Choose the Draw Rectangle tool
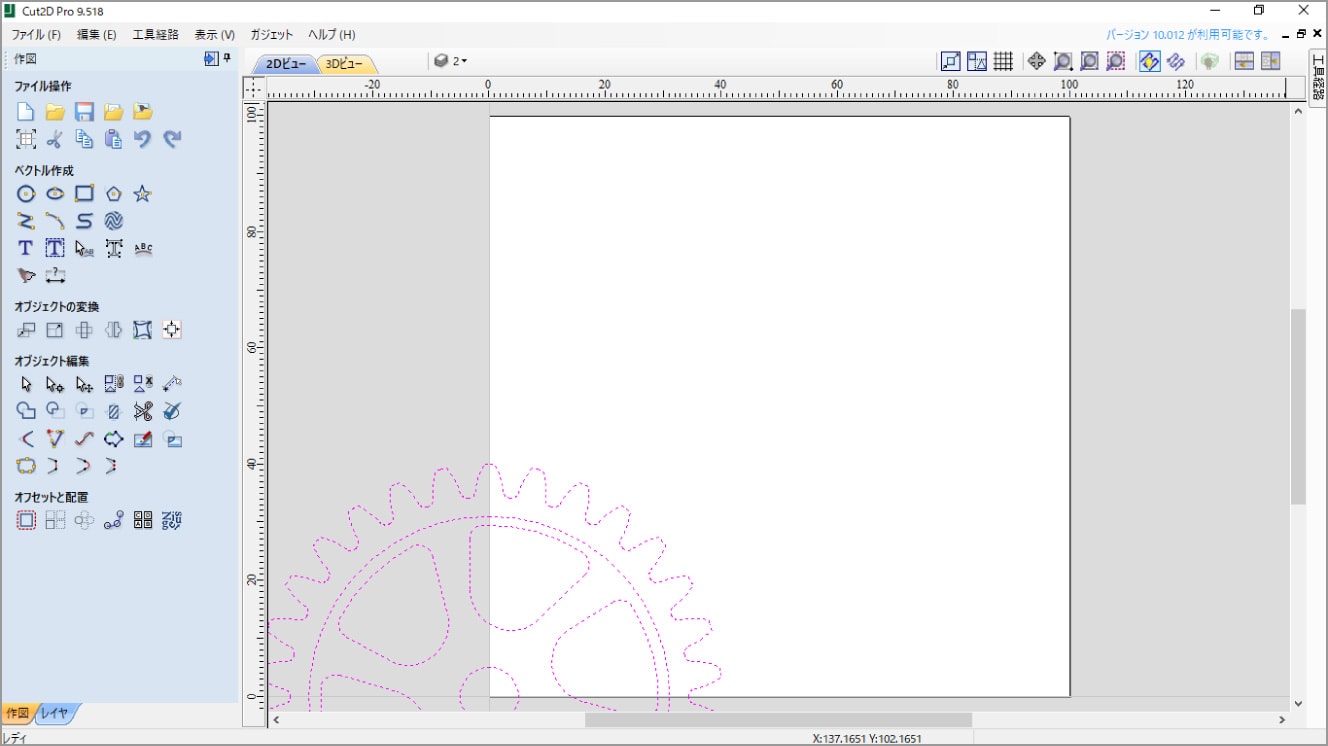Viewport: 1328px width, 746px height. pyautogui.click(x=84, y=194)
